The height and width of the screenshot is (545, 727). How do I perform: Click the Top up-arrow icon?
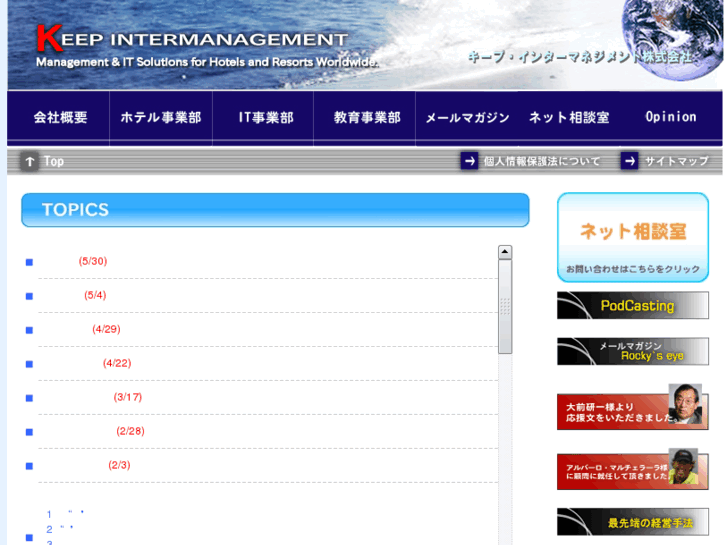[30, 161]
